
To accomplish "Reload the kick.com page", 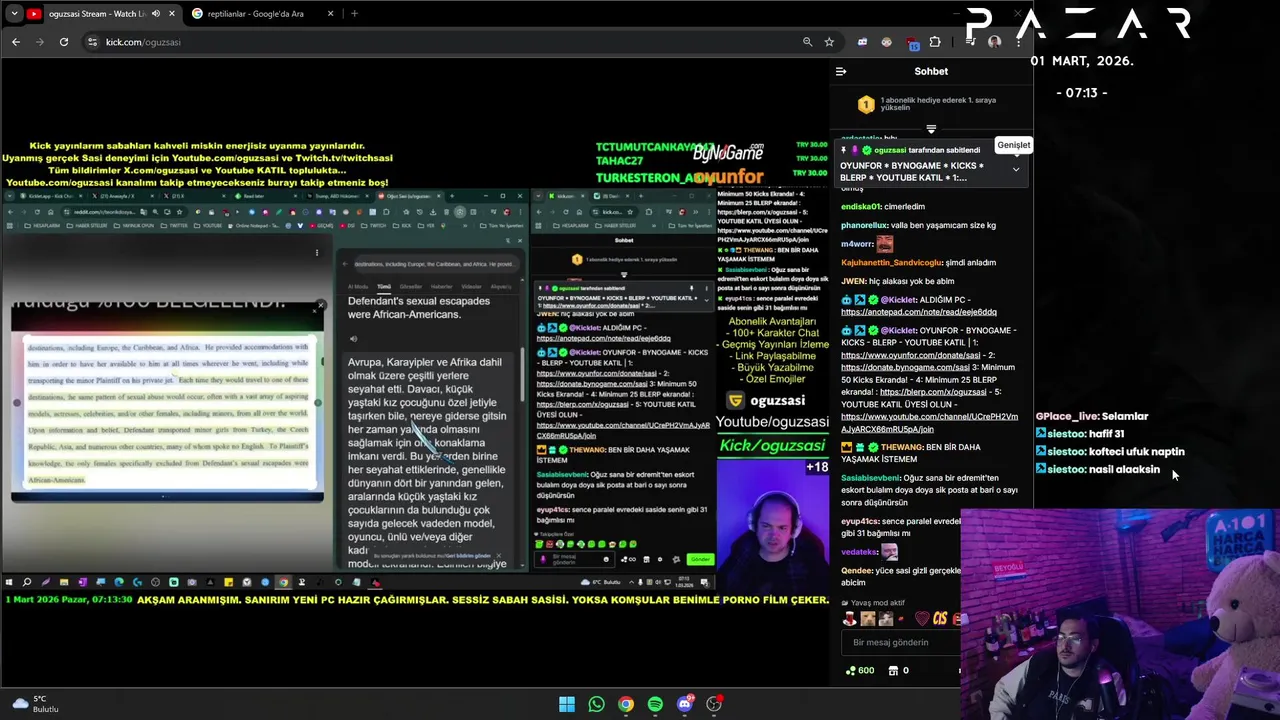I will pos(64,42).
